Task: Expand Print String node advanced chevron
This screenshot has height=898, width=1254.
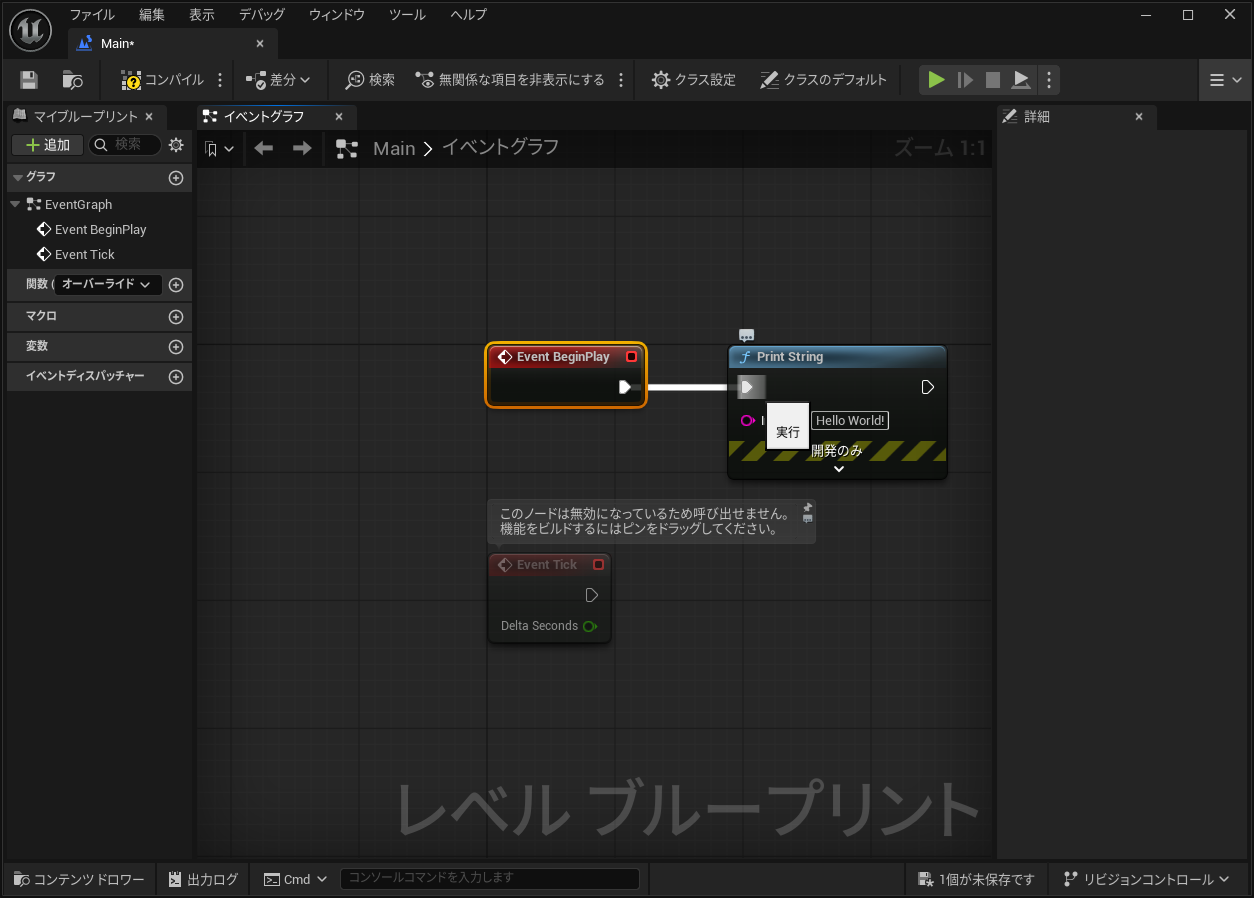Action: (839, 468)
